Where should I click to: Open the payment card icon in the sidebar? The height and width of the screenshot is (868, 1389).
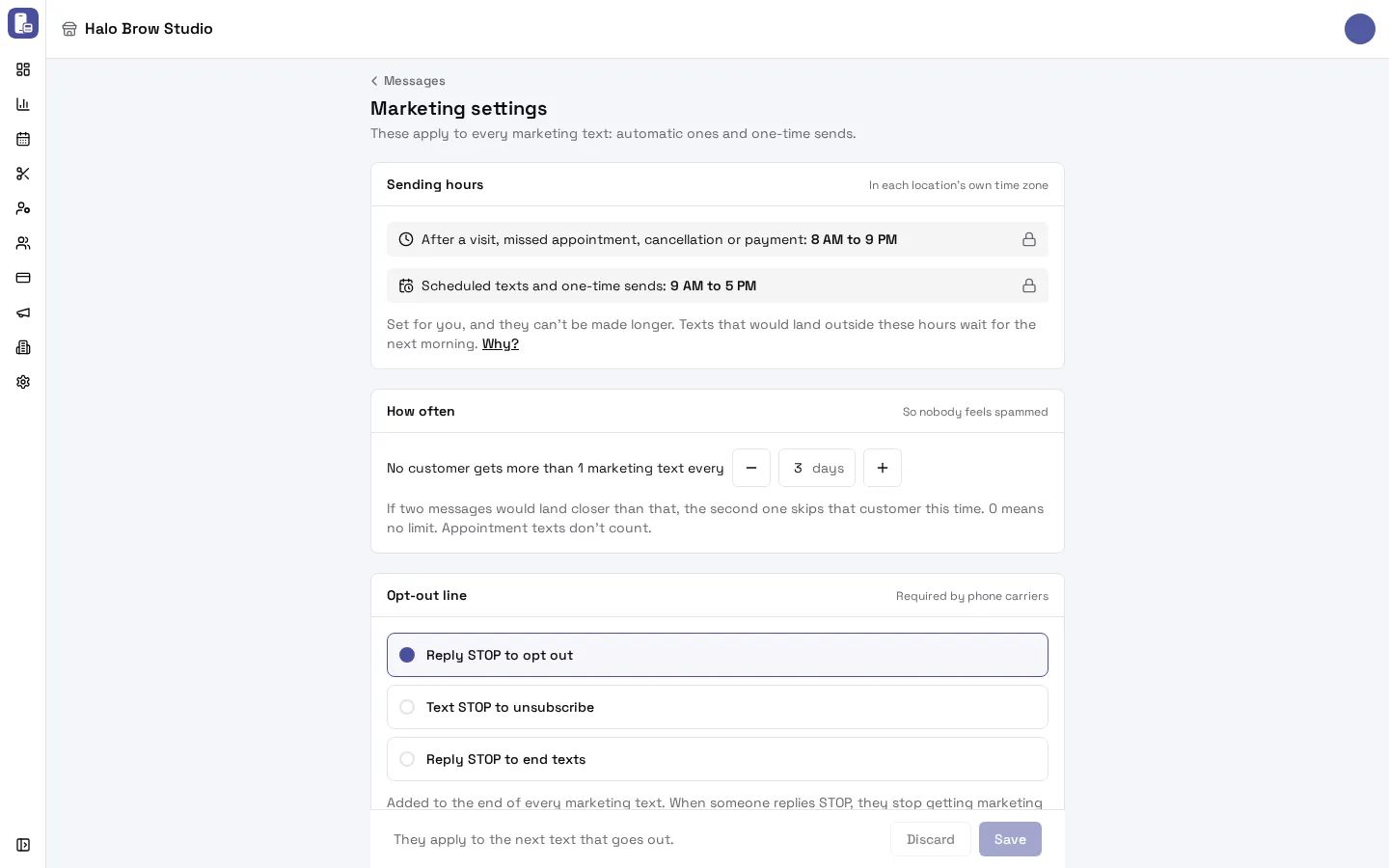[x=23, y=278]
